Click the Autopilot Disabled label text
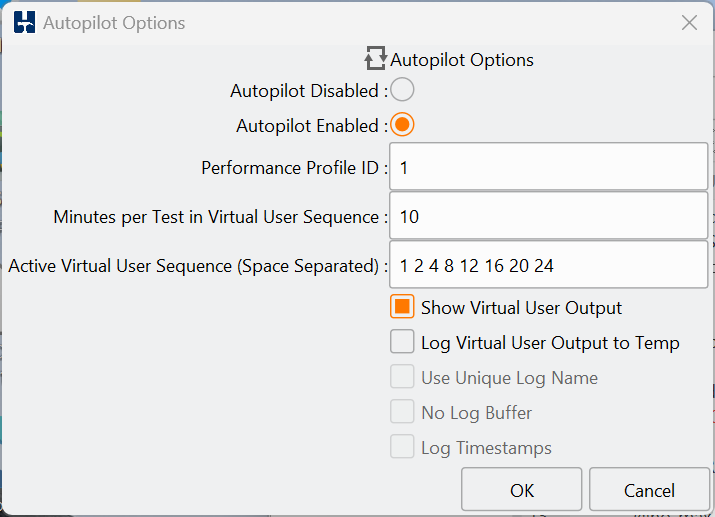Screen dimensions: 715x517 click(x=305, y=91)
